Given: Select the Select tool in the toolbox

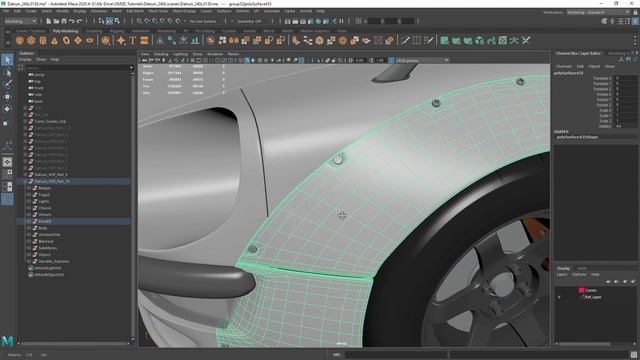Looking at the screenshot, I should (7, 60).
